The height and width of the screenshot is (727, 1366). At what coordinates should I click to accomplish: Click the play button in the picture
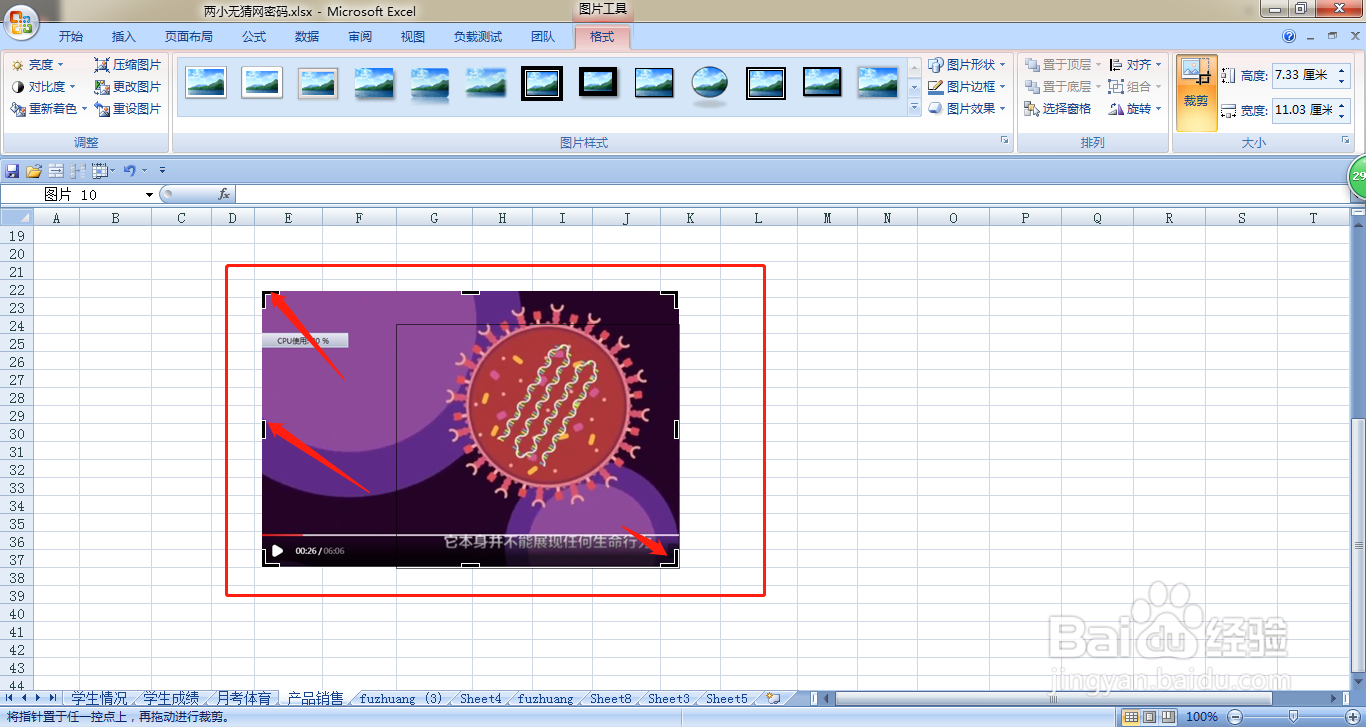point(277,551)
